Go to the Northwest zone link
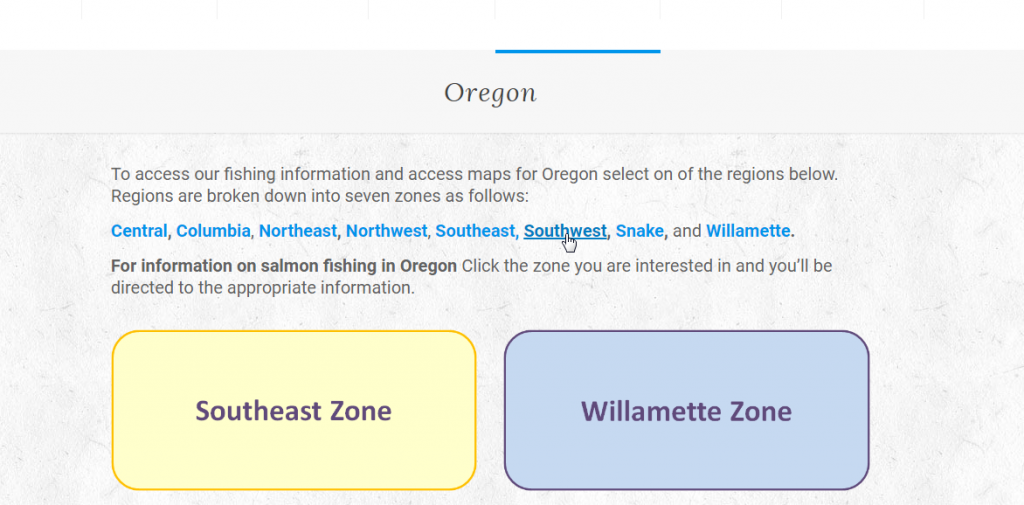Screen dimensions: 1024x505 (x=387, y=231)
